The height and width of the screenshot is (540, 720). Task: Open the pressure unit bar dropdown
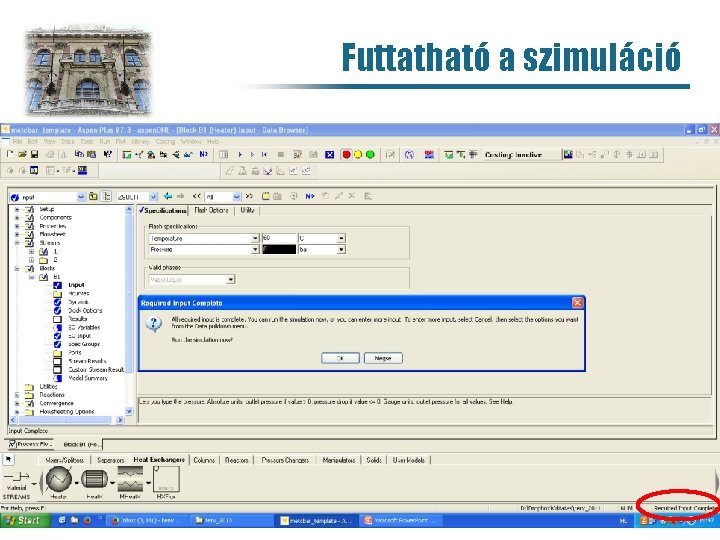tap(341, 249)
